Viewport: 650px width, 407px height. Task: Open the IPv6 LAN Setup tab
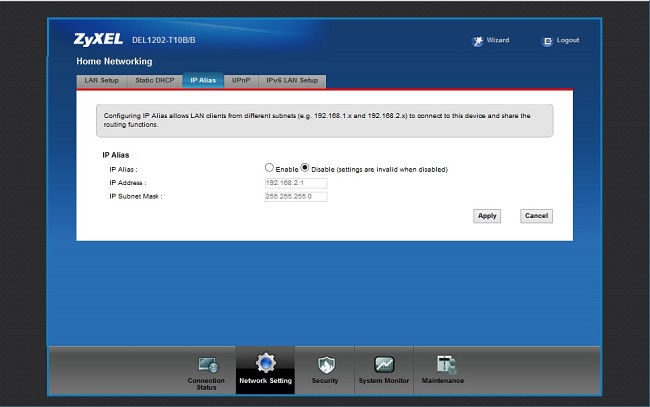point(292,80)
